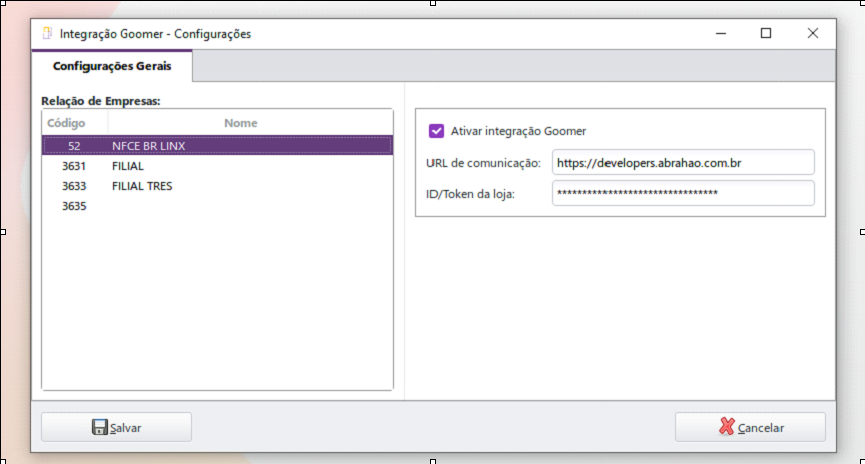Image resolution: width=865 pixels, height=464 pixels.
Task: Select company row FILIAL TRES
Action: point(217,186)
